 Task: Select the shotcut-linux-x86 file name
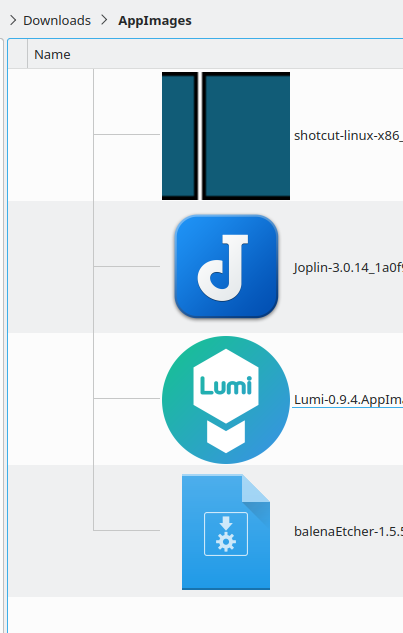click(348, 135)
